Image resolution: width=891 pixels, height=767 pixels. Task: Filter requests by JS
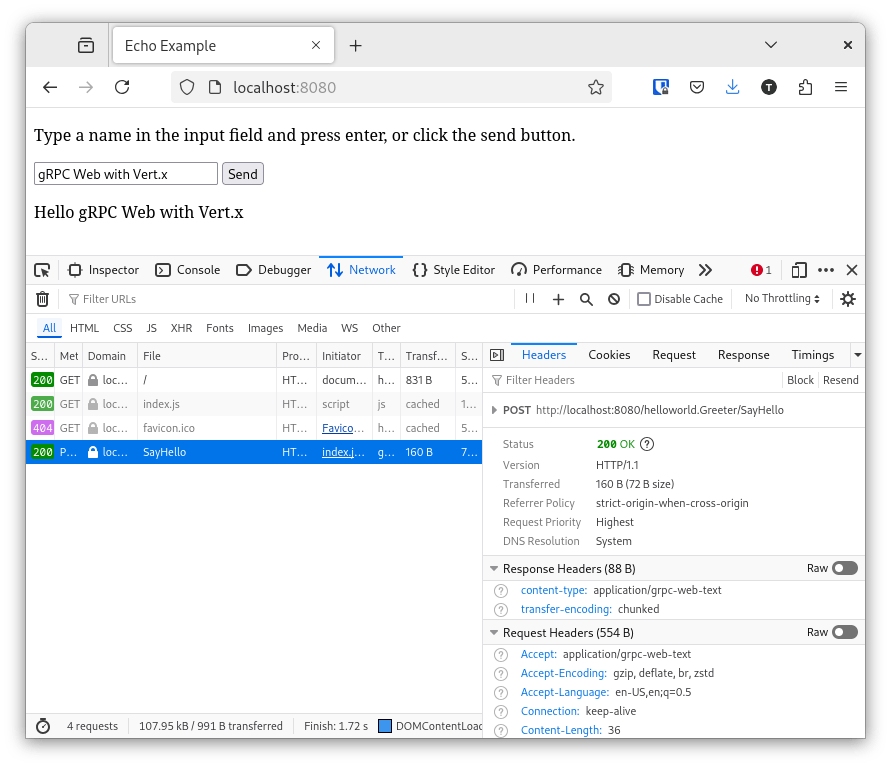coord(151,328)
